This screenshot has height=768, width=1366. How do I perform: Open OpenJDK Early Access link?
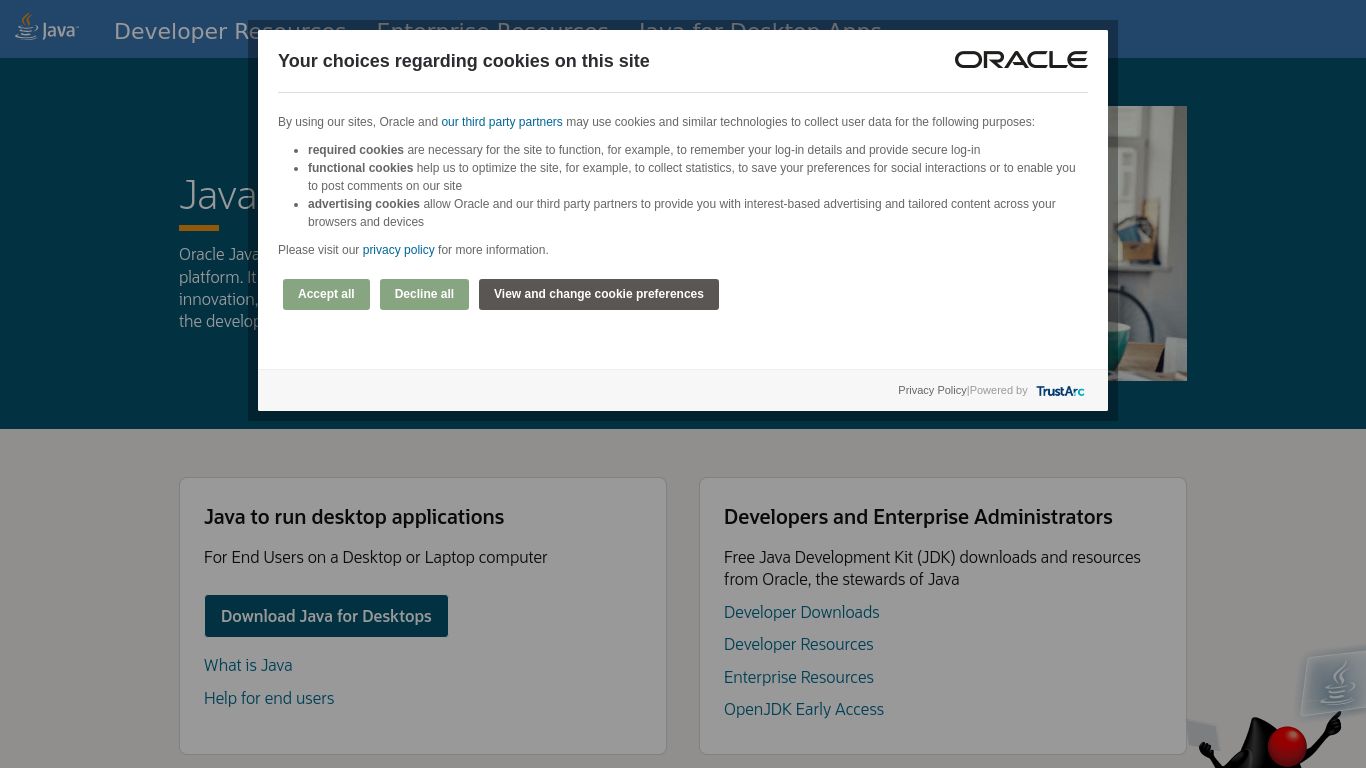coord(803,709)
